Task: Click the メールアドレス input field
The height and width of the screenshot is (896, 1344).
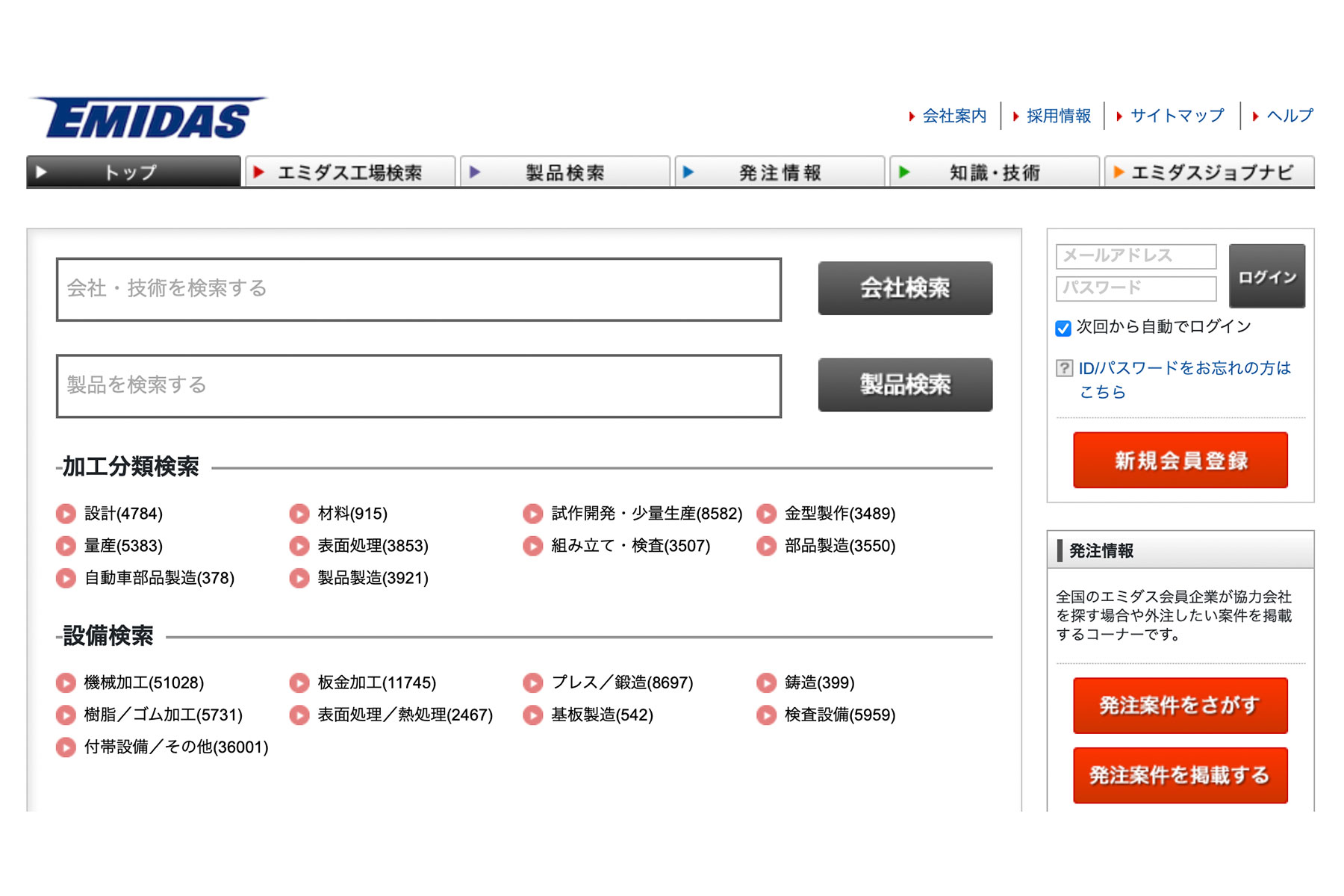Action: (x=1135, y=256)
